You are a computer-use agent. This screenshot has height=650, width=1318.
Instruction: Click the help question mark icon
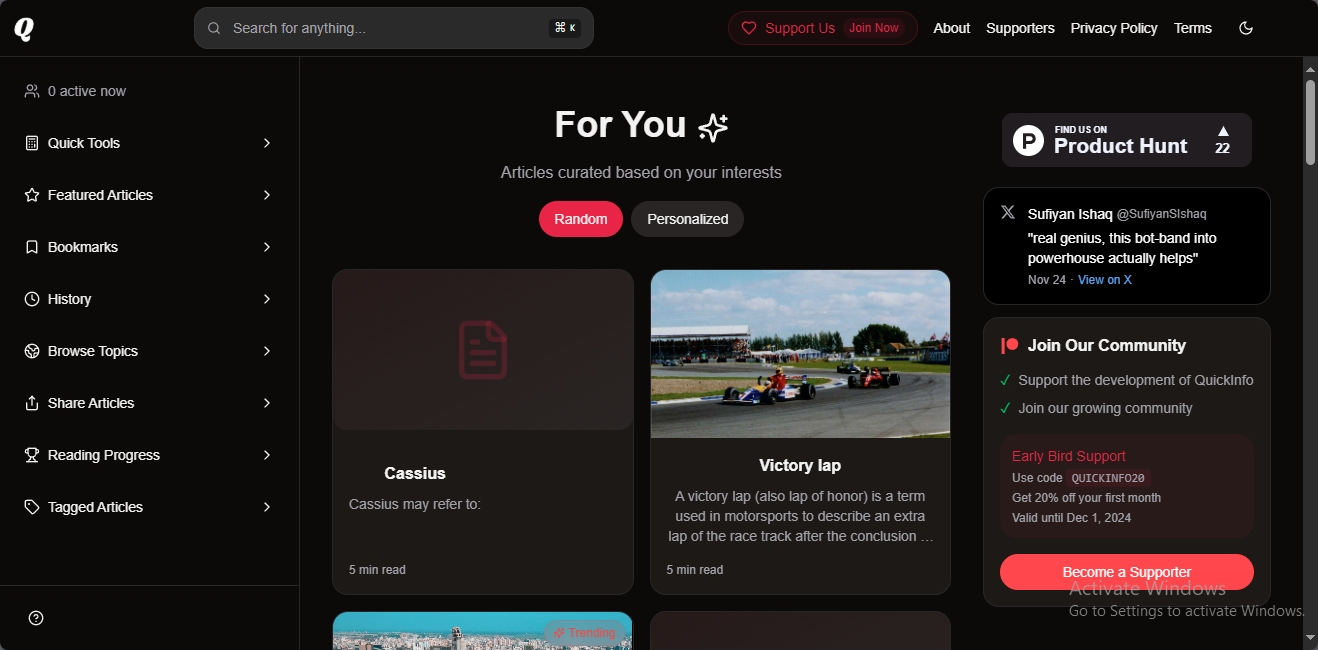click(x=36, y=618)
